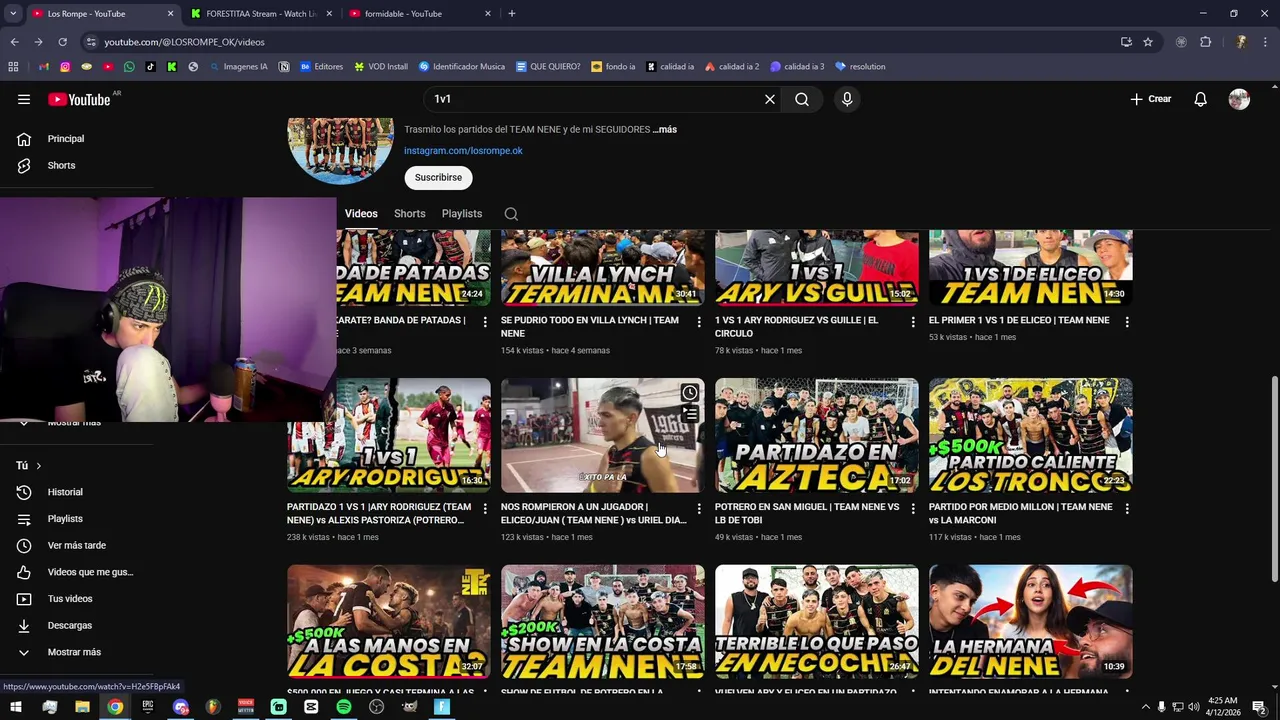Open the Windows Start menu

tap(15, 707)
